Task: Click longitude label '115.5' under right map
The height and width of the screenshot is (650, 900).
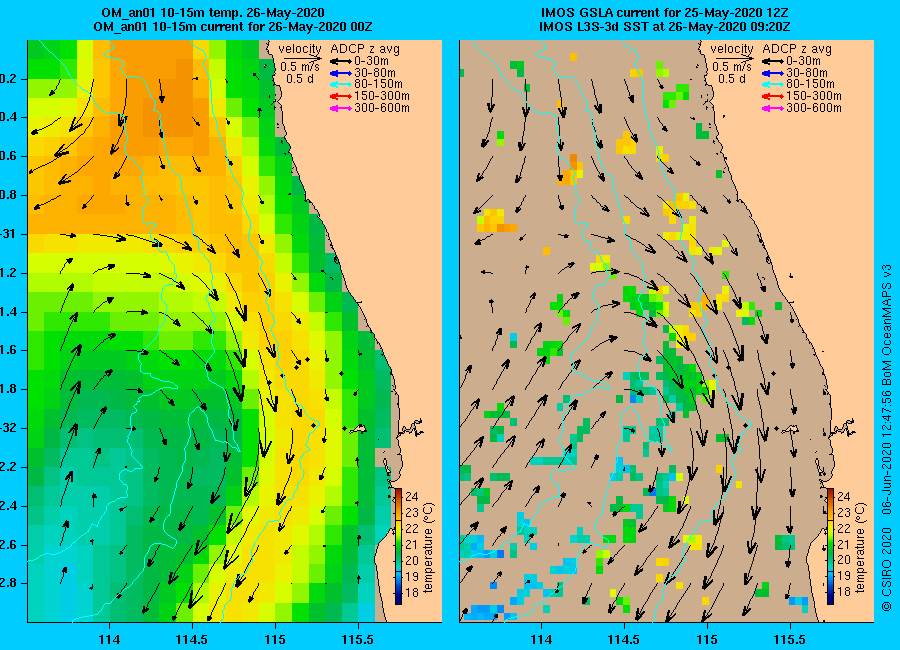Action: 790,639
